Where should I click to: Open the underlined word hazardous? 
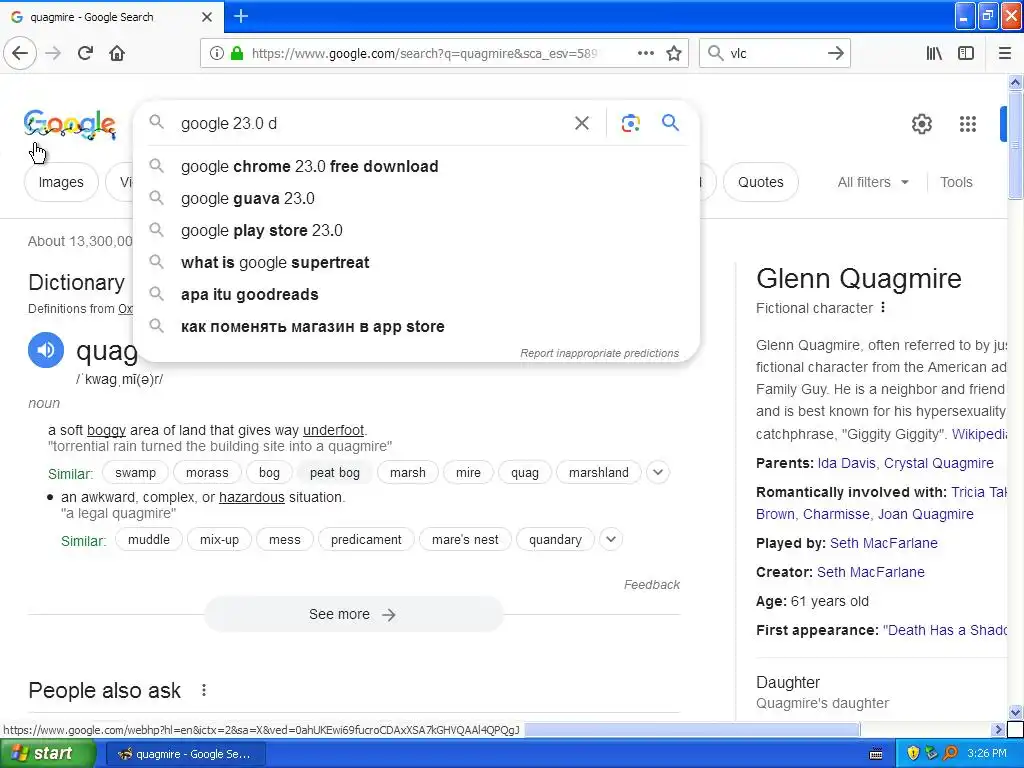251,498
